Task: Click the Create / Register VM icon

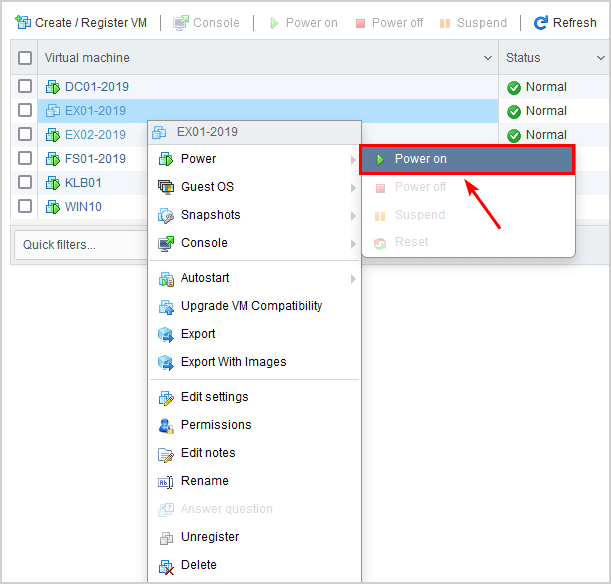Action: tap(23, 23)
